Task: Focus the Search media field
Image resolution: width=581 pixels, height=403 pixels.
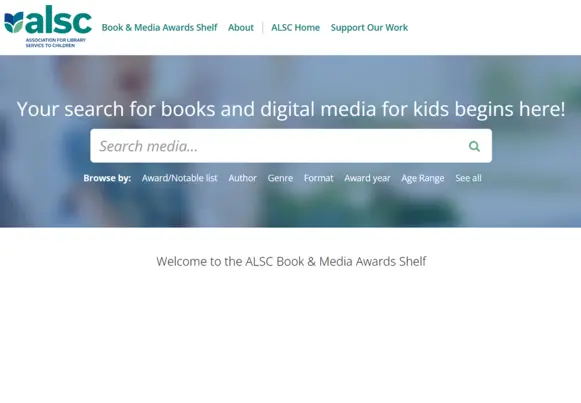Action: click(278, 146)
